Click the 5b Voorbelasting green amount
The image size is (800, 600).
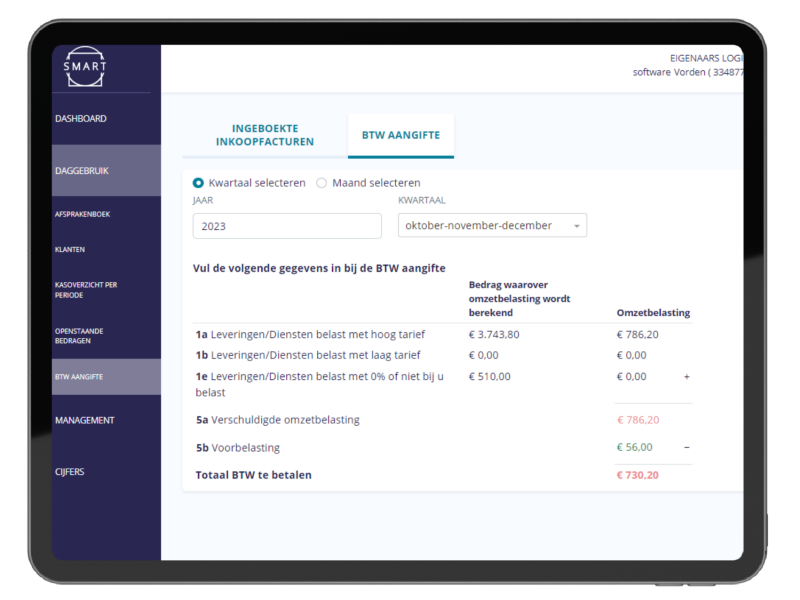634,447
